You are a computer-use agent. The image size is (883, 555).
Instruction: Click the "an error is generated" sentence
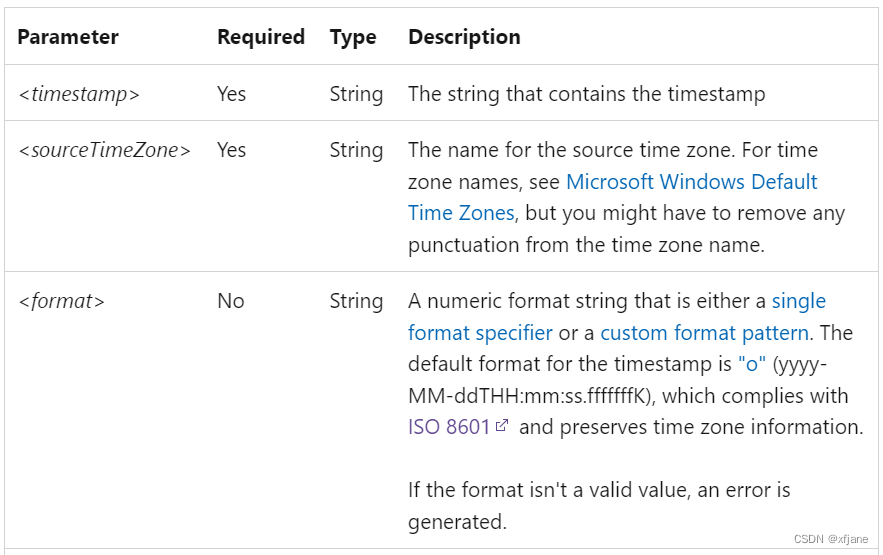coord(598,505)
